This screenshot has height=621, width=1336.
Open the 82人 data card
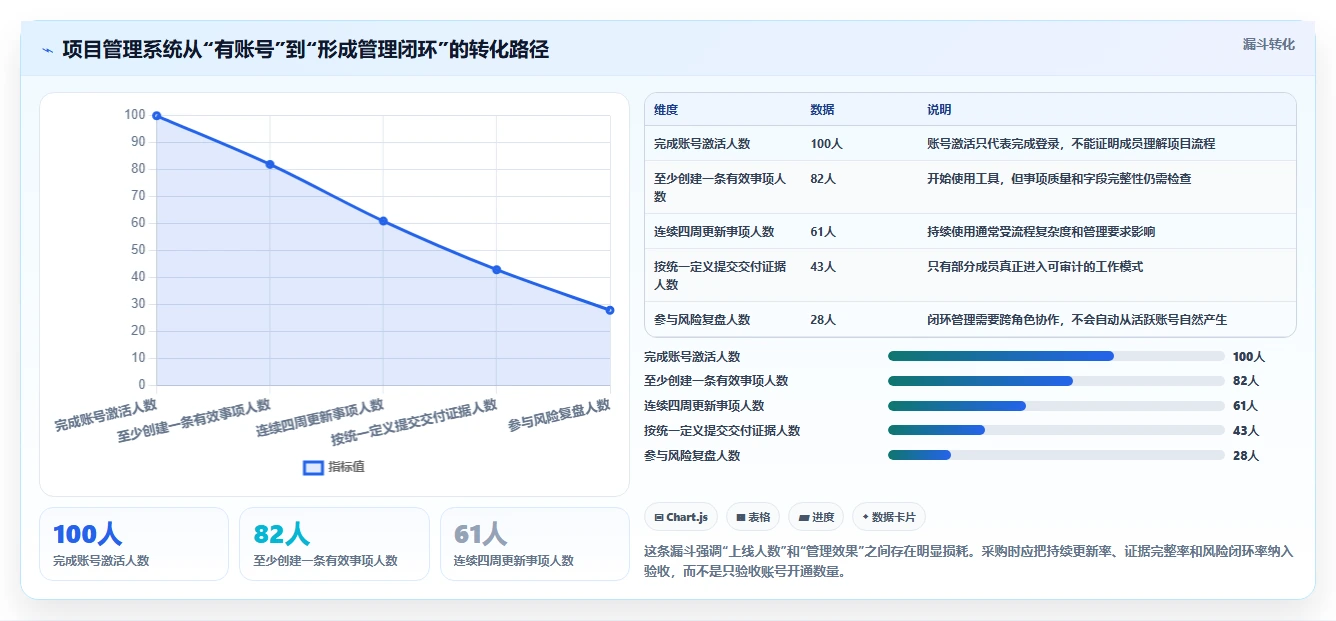pos(334,544)
